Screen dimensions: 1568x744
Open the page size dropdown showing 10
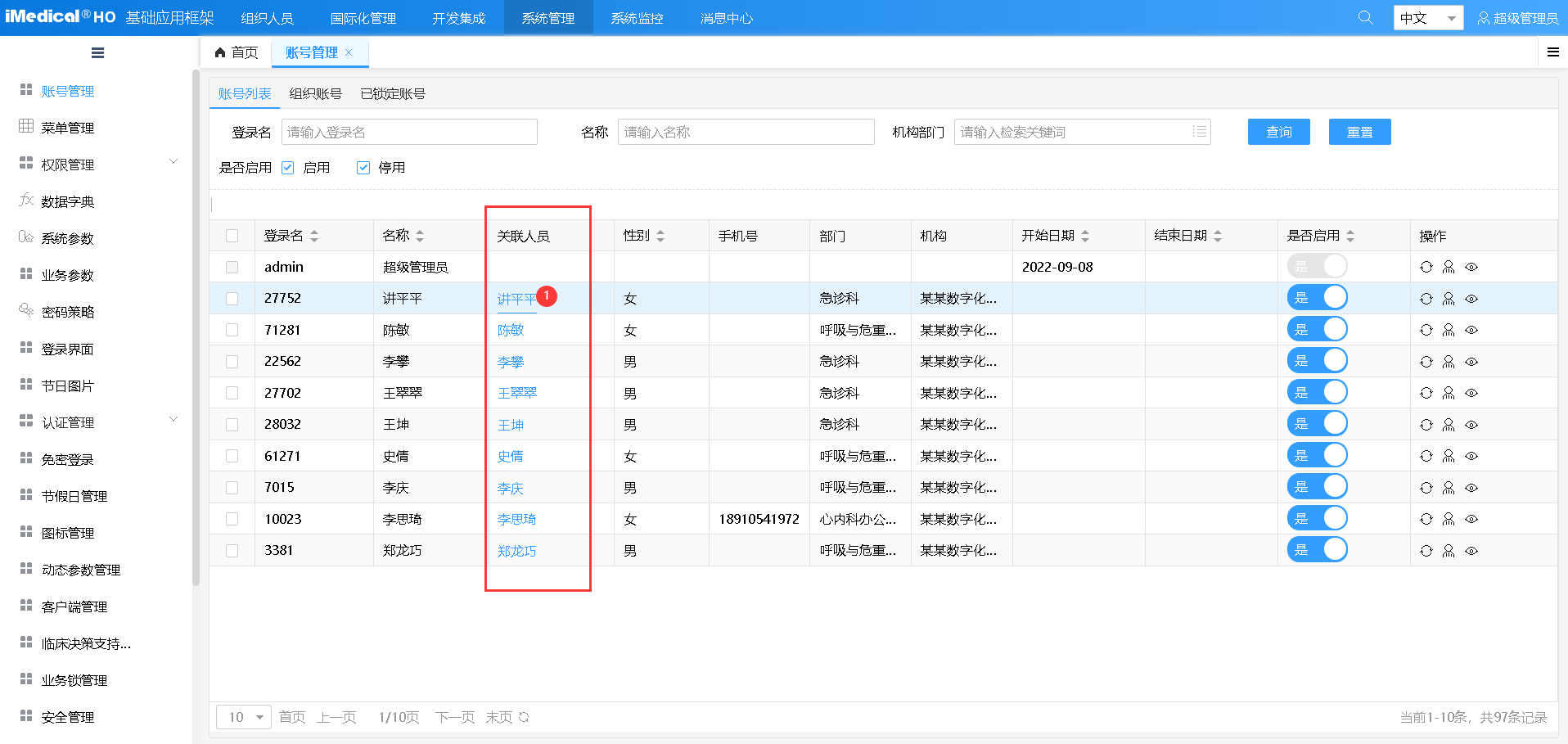point(243,716)
